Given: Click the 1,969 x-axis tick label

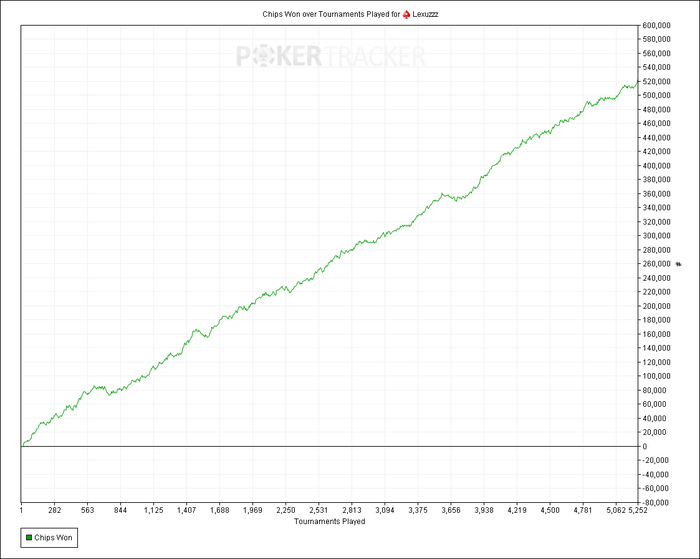Looking at the screenshot, I should (x=253, y=510).
